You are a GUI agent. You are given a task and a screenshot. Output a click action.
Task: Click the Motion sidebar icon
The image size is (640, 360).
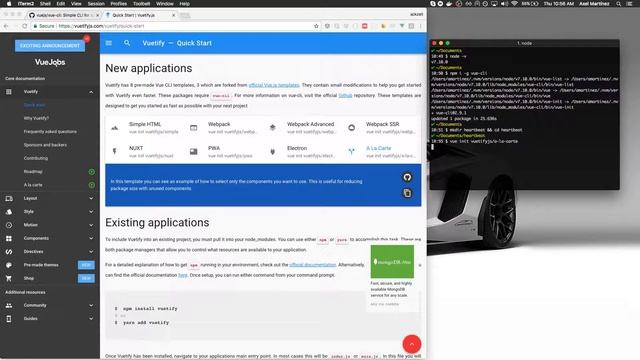coord(9,225)
